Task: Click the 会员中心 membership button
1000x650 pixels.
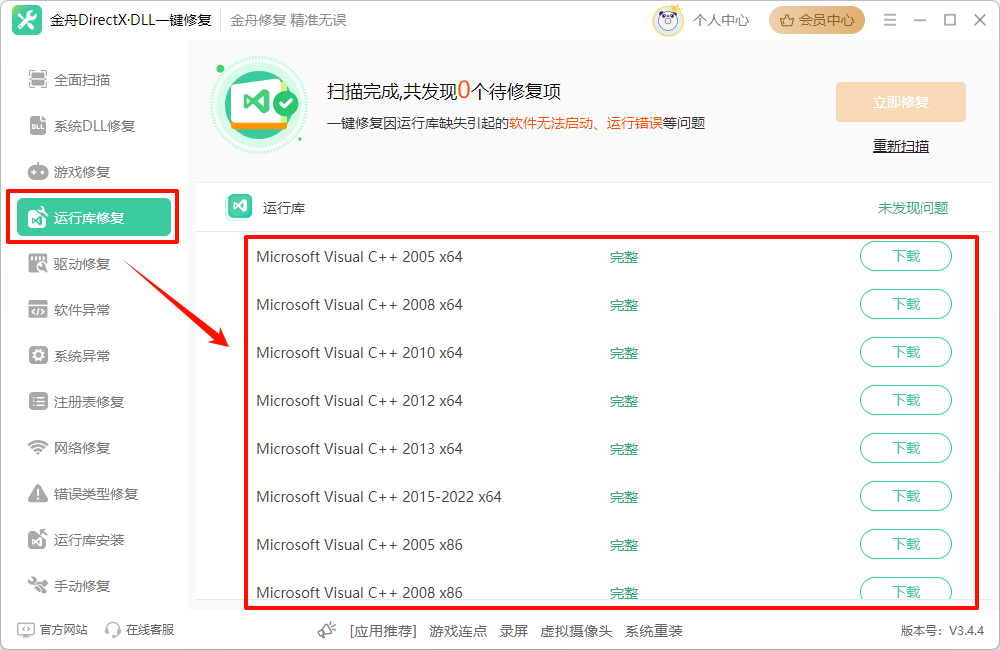Action: click(x=816, y=19)
